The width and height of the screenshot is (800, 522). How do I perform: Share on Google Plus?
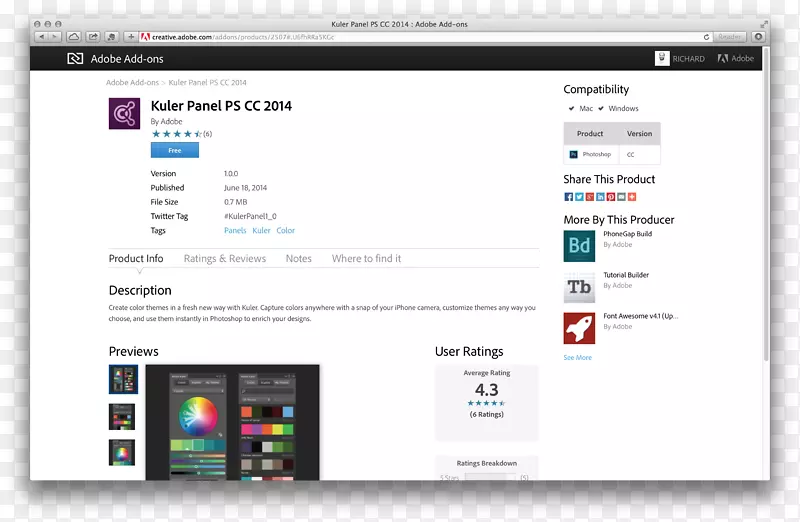click(x=590, y=196)
